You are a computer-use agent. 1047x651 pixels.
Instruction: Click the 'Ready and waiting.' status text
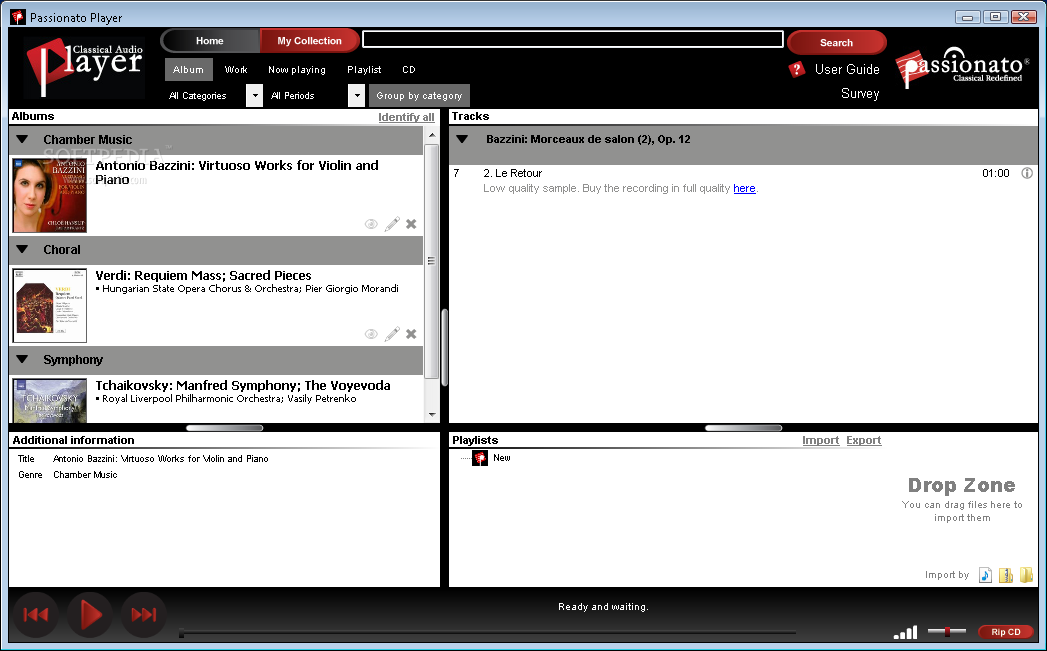click(604, 607)
